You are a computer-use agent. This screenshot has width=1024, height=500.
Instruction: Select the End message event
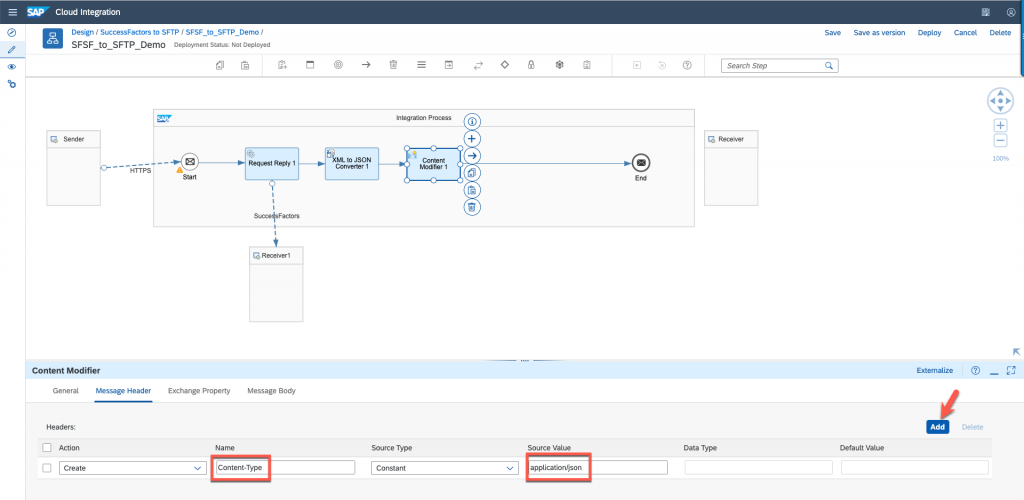pyautogui.click(x=641, y=162)
